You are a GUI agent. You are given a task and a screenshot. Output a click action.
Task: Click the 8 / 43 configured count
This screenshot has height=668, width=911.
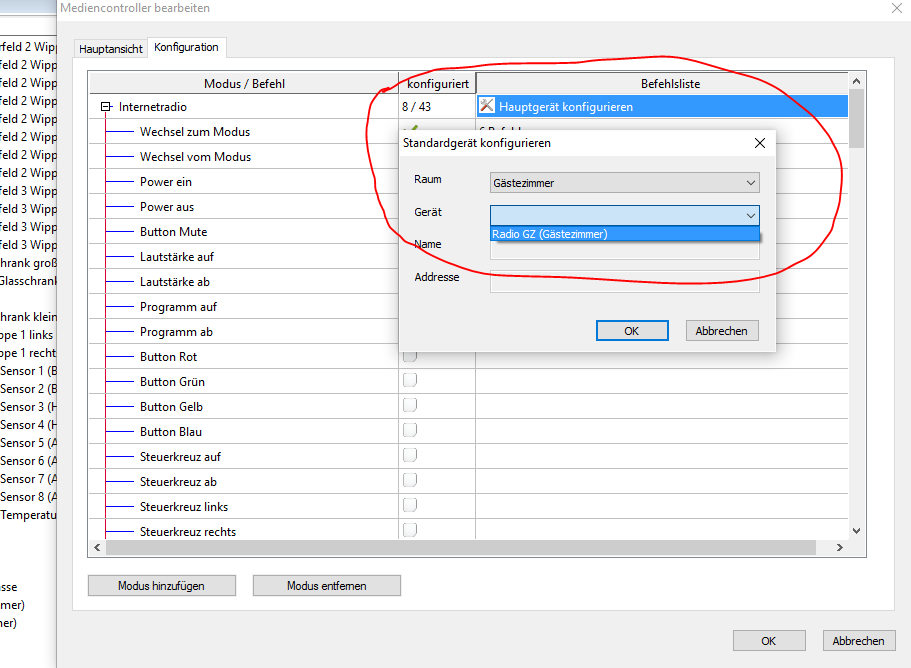coord(416,107)
